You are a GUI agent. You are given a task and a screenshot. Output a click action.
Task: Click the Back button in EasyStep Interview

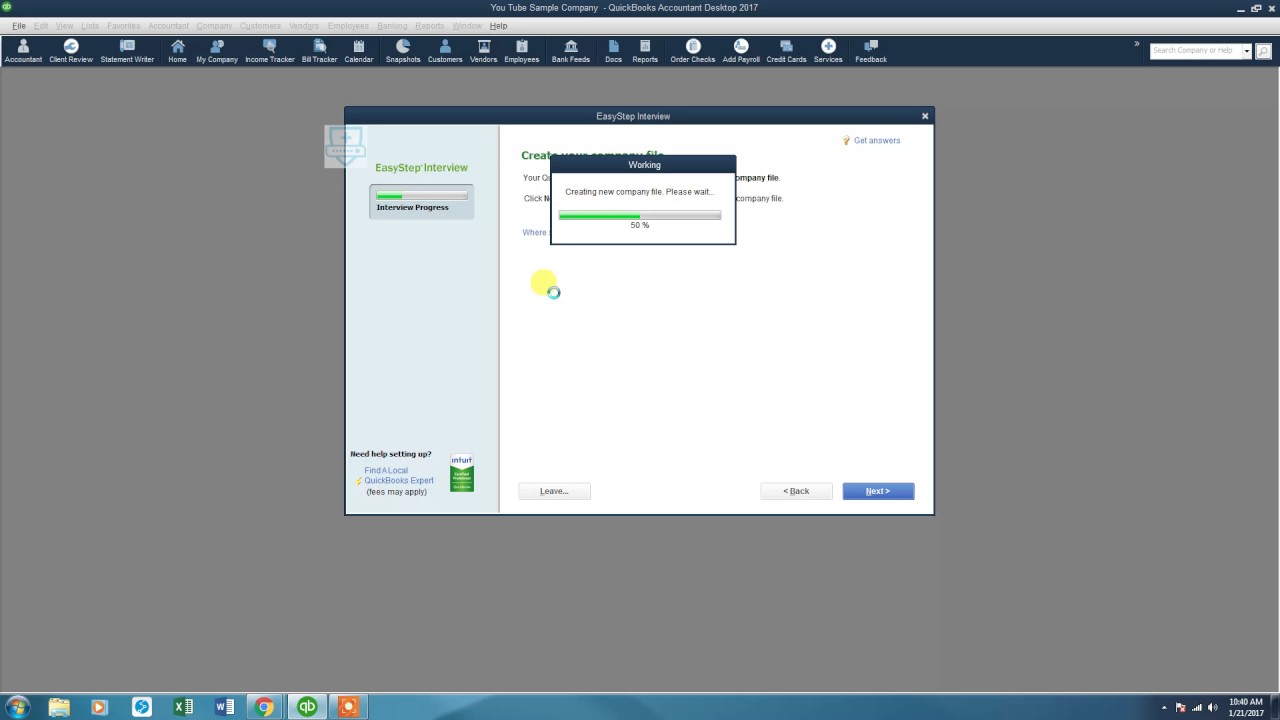click(x=796, y=491)
